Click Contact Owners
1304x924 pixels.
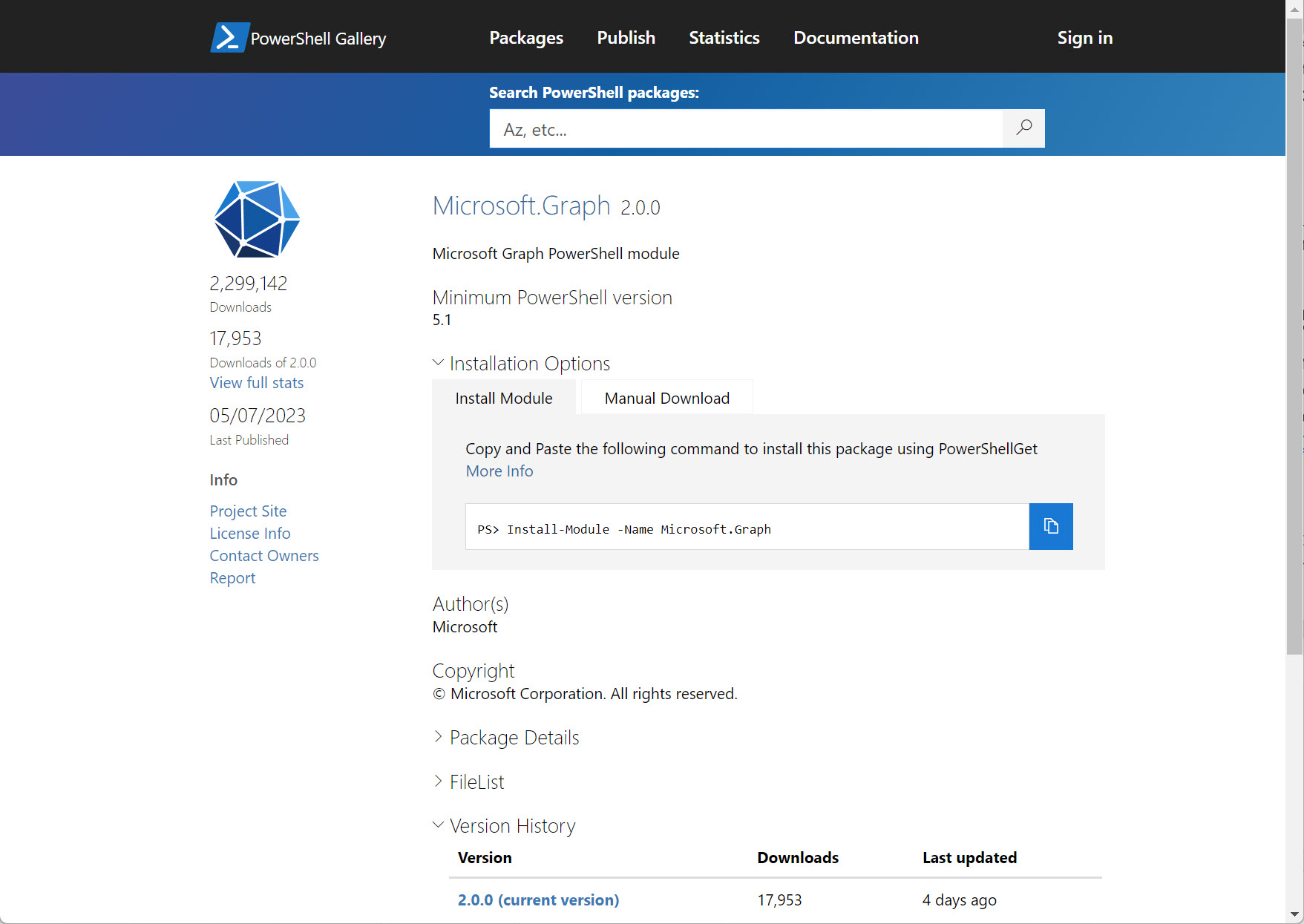tap(264, 556)
